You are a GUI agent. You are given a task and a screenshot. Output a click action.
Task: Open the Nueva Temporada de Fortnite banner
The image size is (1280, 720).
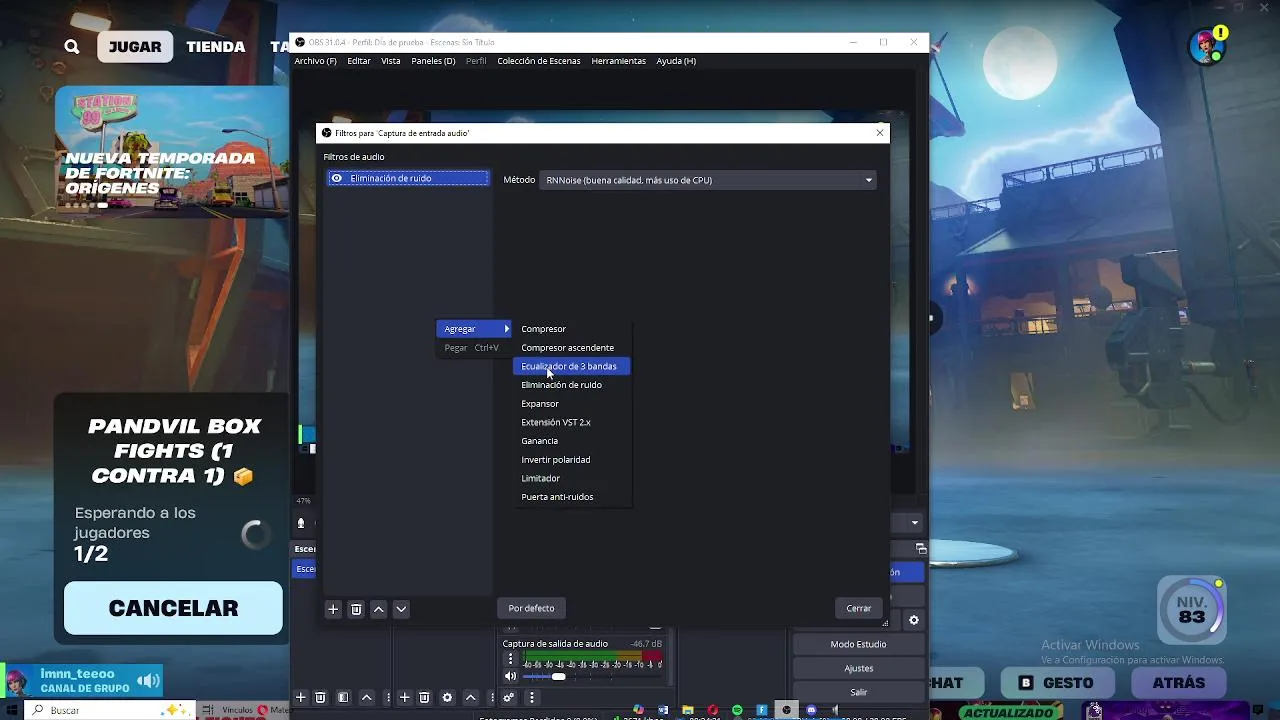172,151
